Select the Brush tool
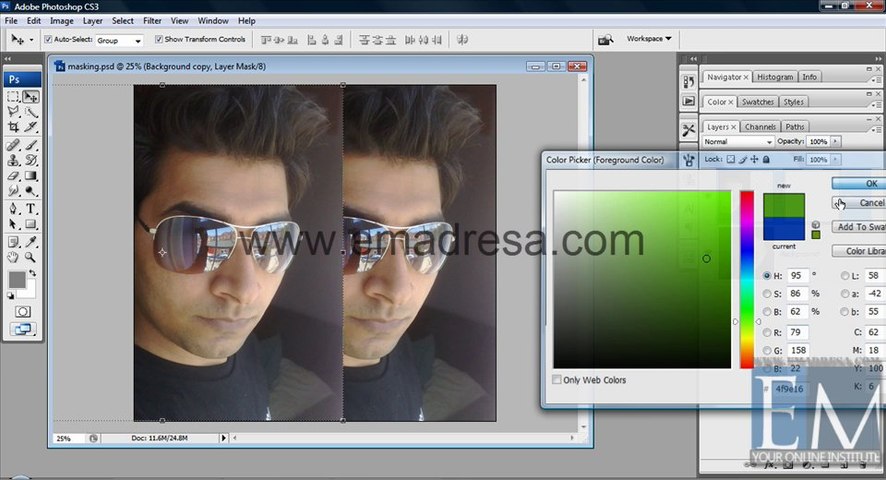The width and height of the screenshot is (886, 480). (31, 145)
